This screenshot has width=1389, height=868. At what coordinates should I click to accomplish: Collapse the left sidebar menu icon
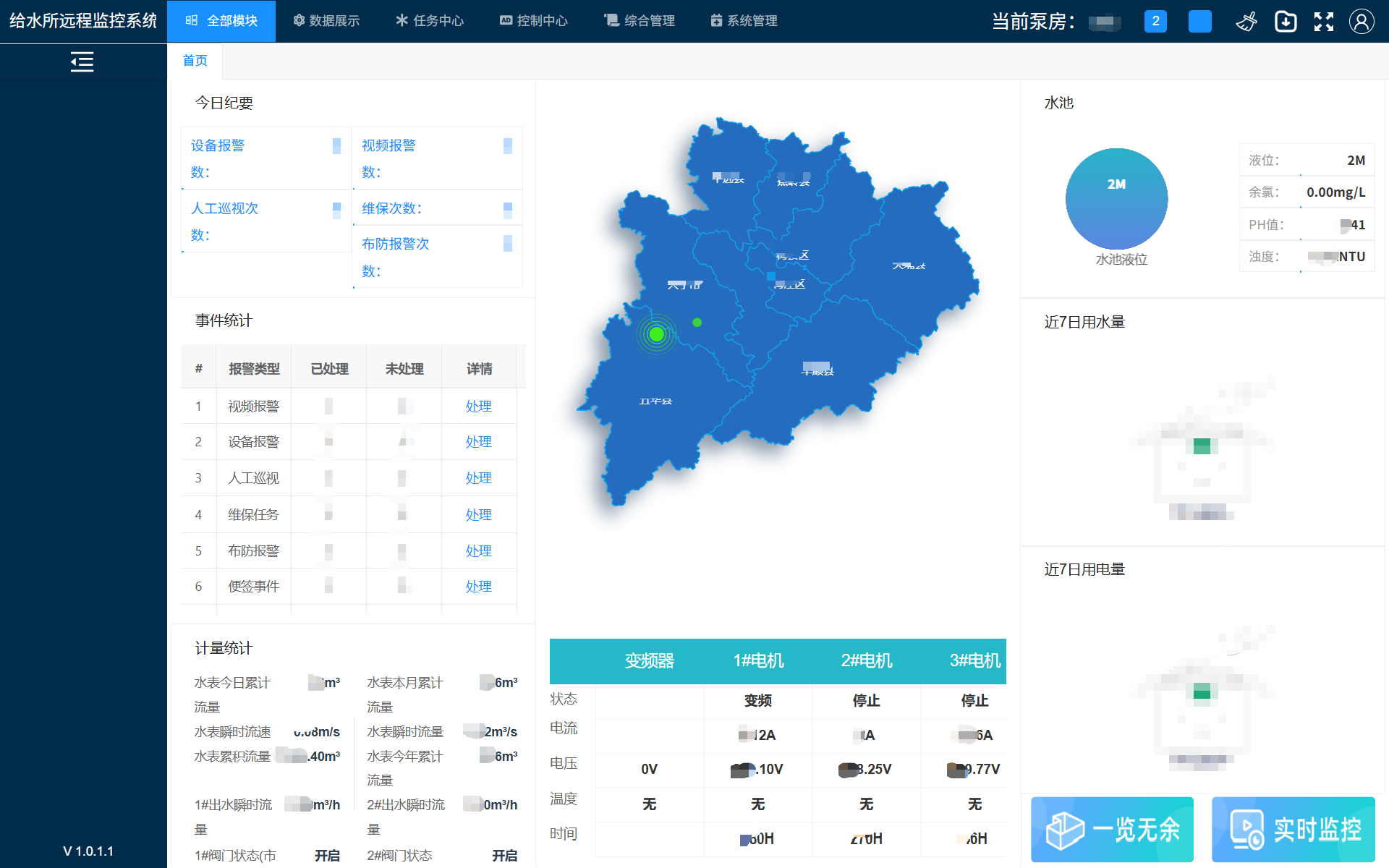pyautogui.click(x=82, y=62)
